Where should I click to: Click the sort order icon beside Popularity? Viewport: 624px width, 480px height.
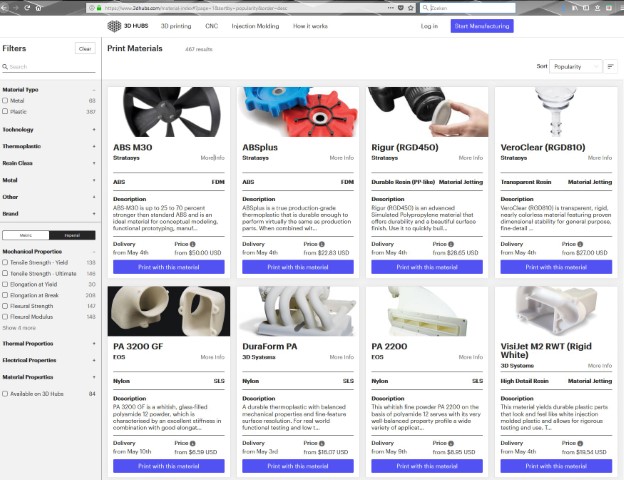tap(611, 66)
